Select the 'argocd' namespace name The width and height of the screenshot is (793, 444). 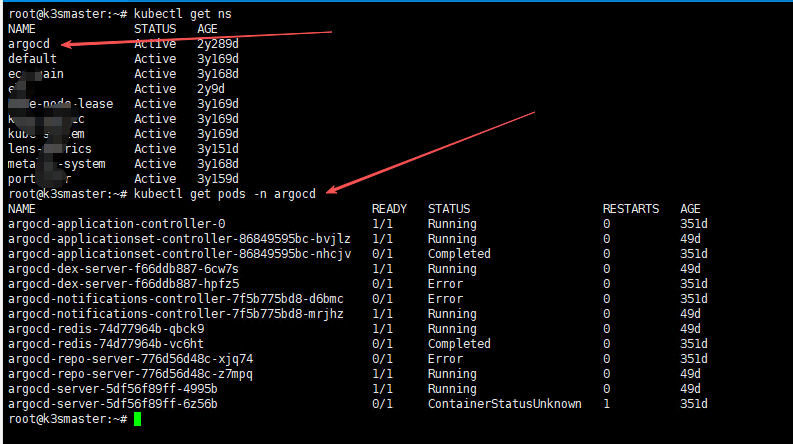pos(29,45)
